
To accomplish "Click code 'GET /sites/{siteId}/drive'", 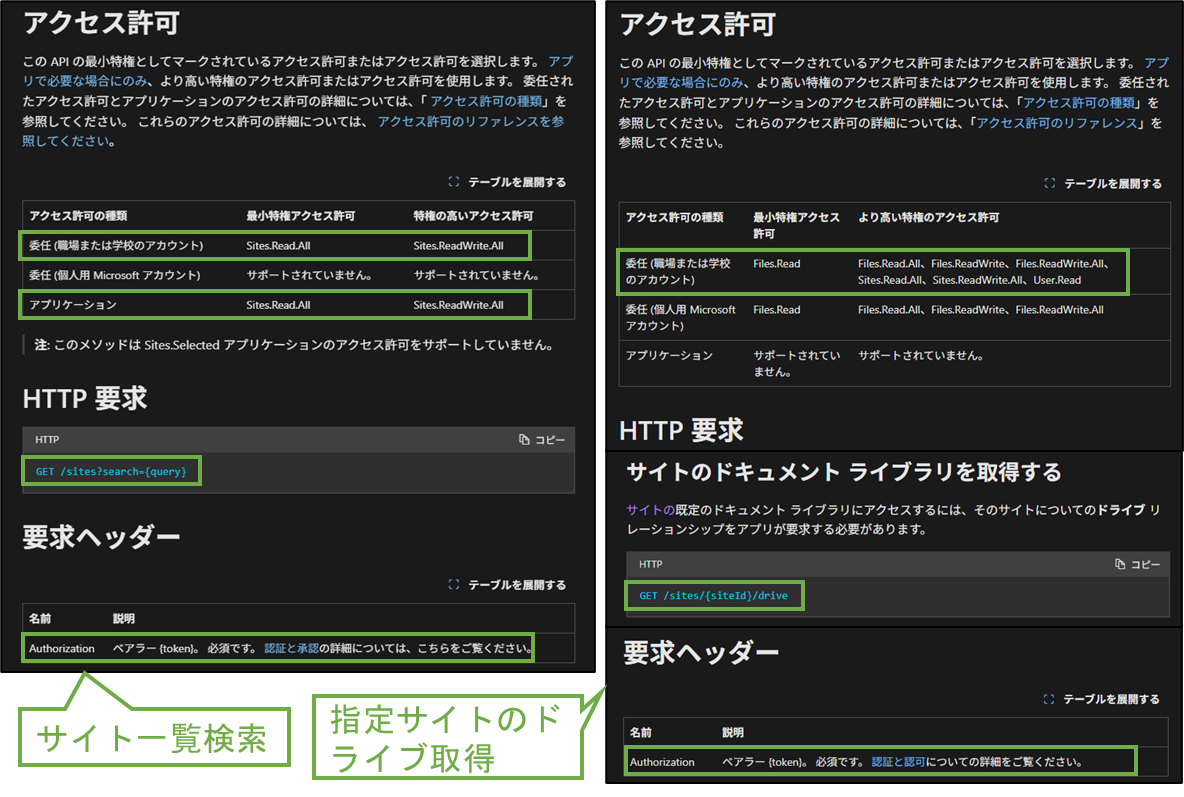I will click(x=714, y=596).
